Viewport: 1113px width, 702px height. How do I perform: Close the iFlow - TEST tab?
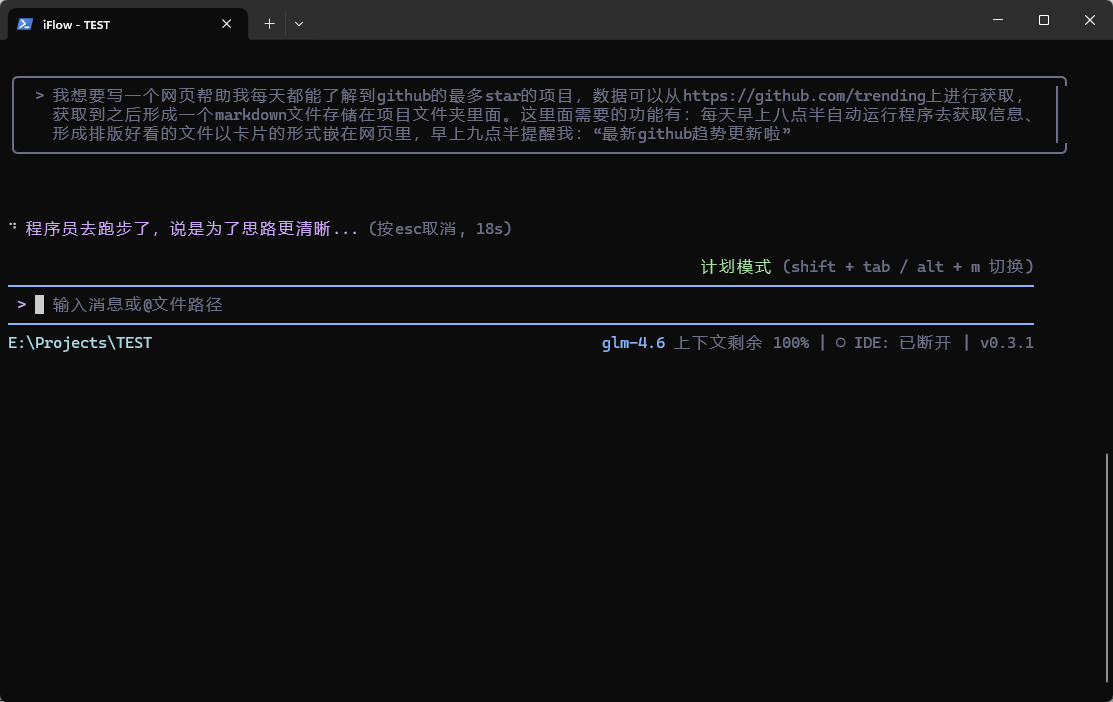tap(227, 24)
